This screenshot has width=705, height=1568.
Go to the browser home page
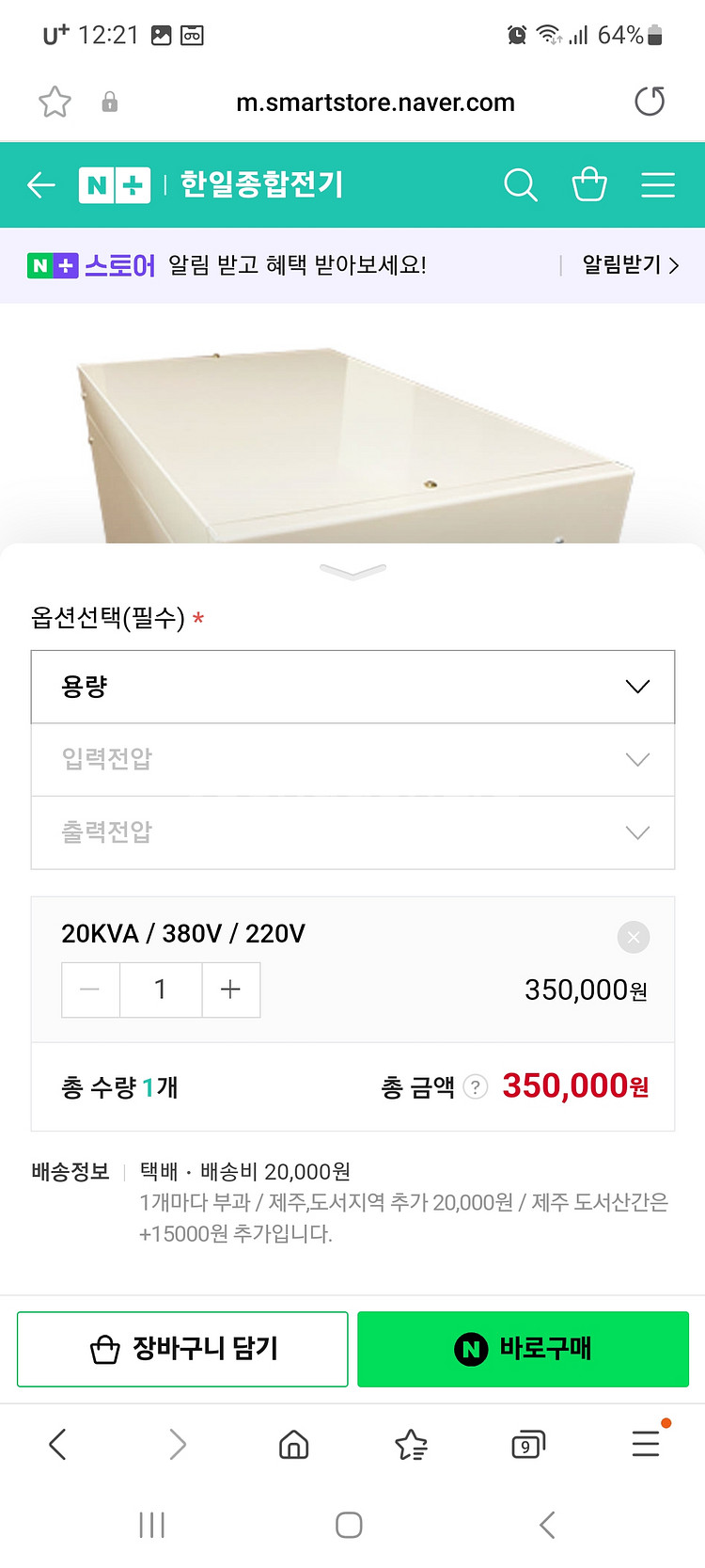tap(294, 1444)
